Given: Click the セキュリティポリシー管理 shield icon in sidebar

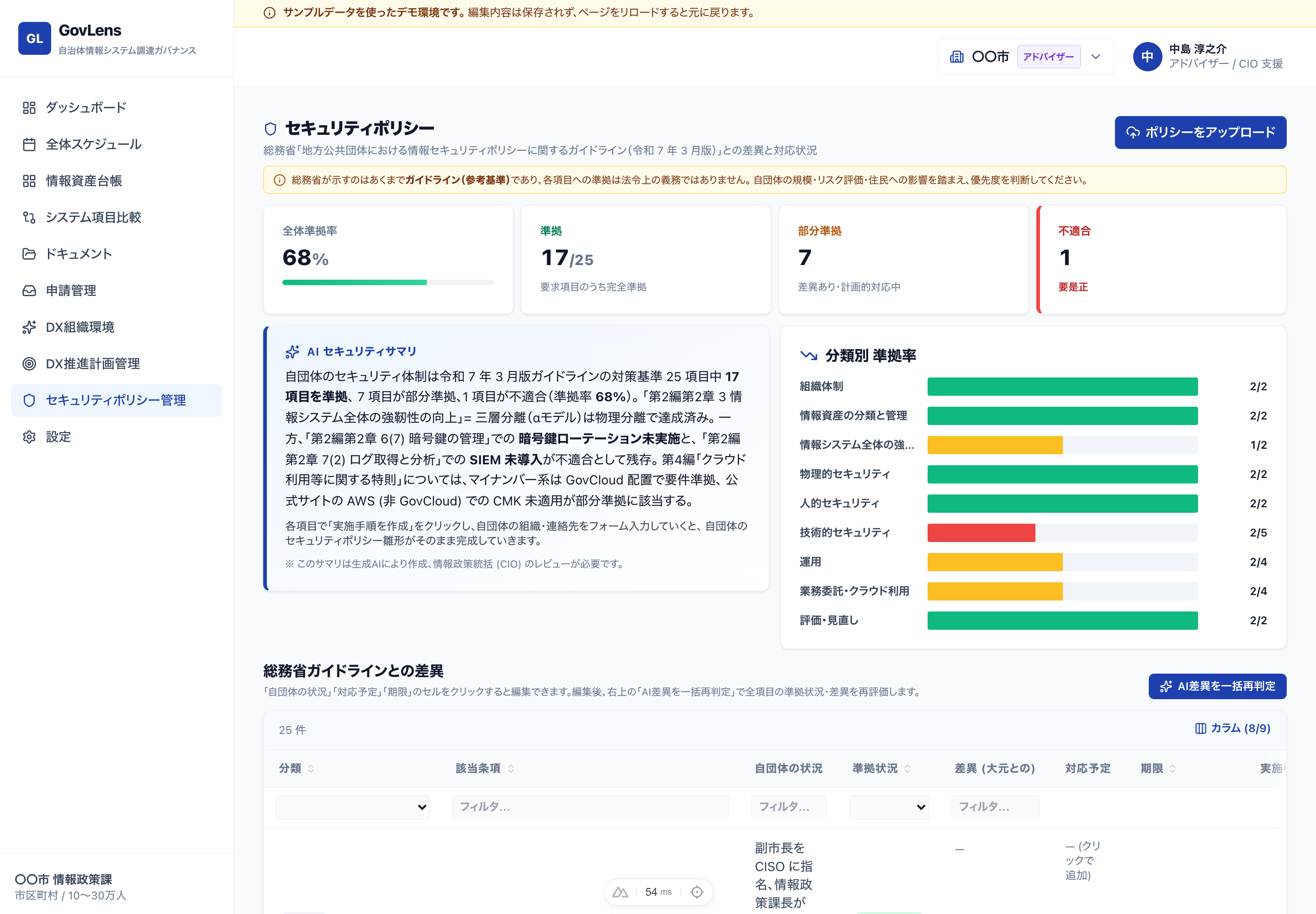Looking at the screenshot, I should point(29,400).
